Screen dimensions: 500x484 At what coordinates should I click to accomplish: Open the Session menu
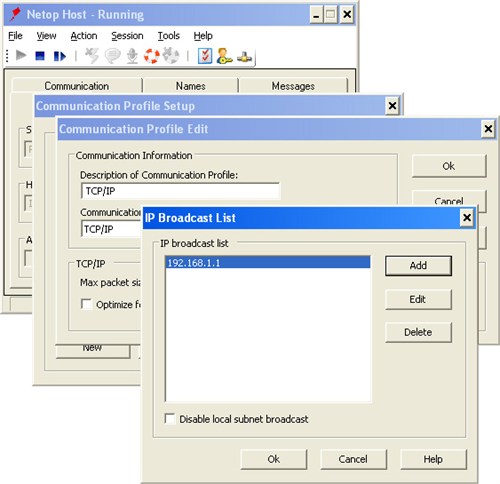click(127, 36)
